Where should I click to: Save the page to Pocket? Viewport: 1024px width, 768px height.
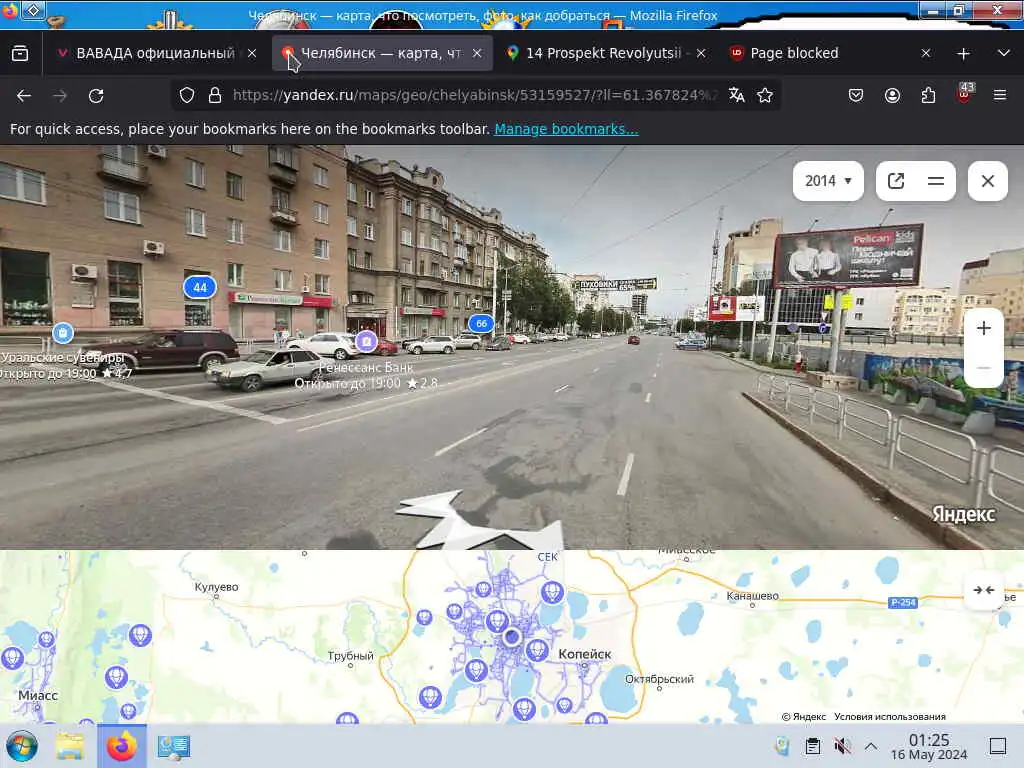856,95
